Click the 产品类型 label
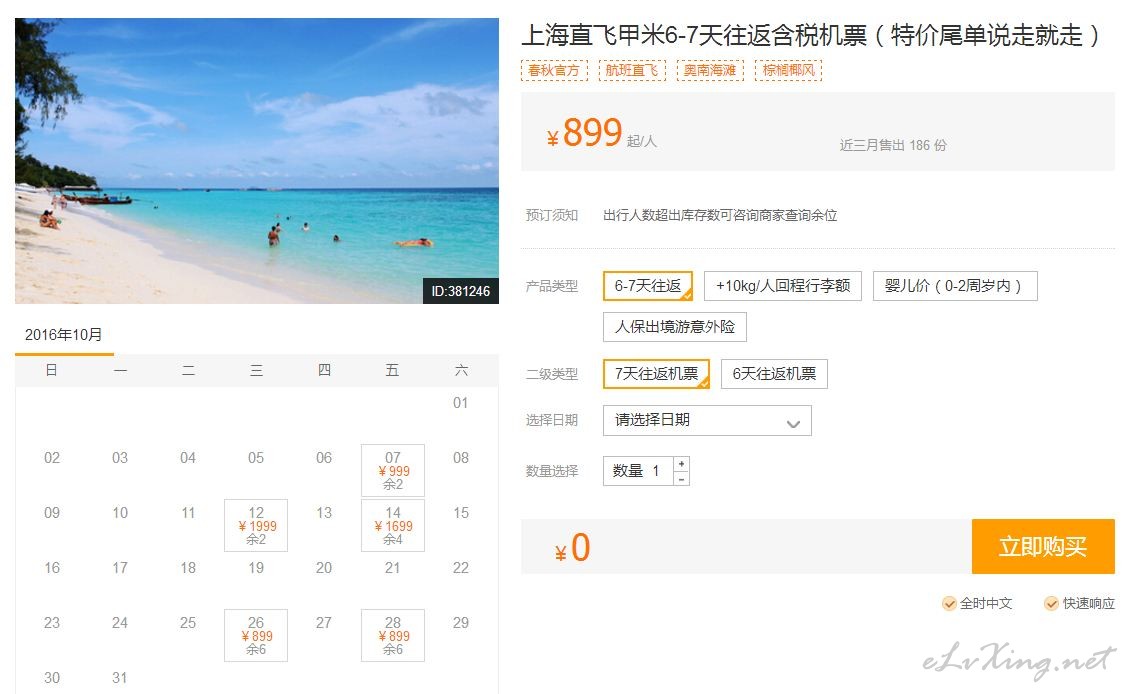1127x694 pixels. tap(551, 287)
